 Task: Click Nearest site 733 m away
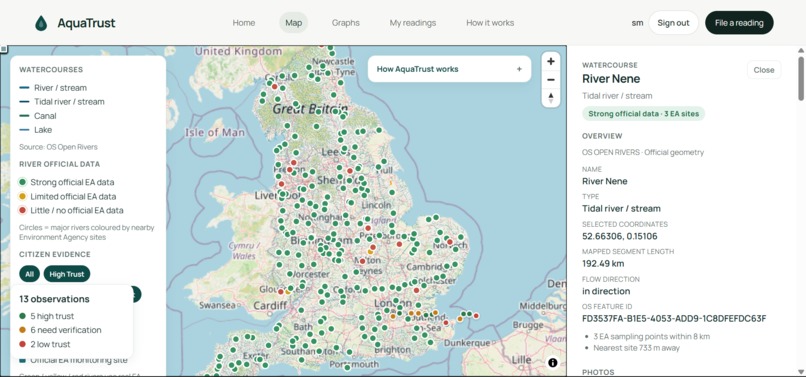tap(636, 348)
